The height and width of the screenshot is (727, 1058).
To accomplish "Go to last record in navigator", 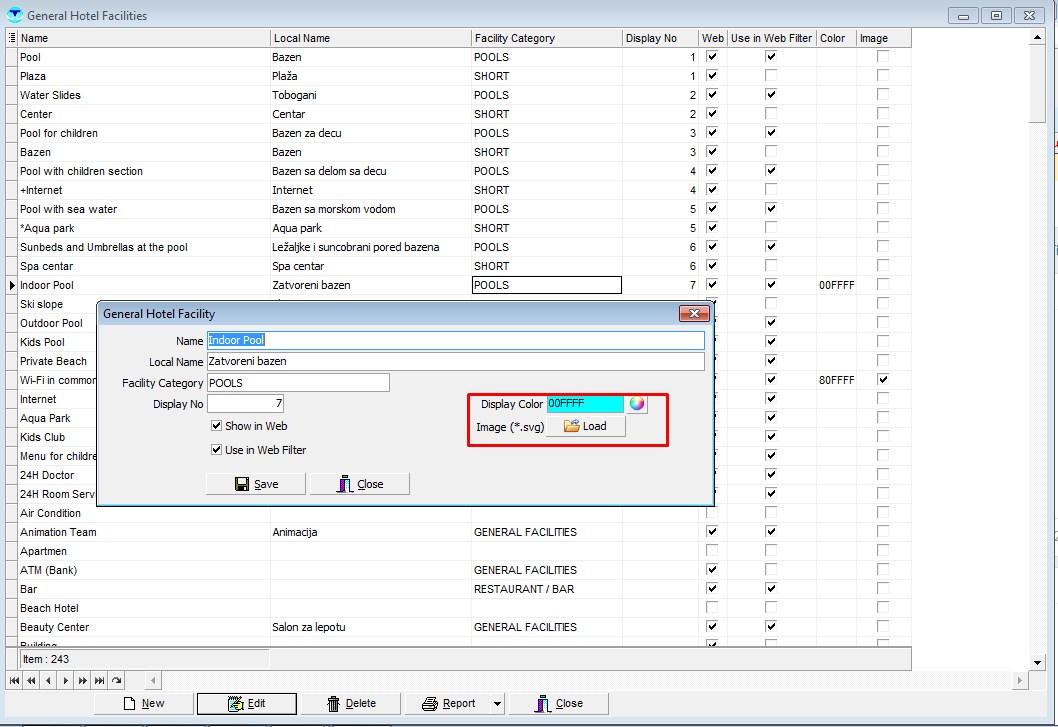I will [x=100, y=681].
